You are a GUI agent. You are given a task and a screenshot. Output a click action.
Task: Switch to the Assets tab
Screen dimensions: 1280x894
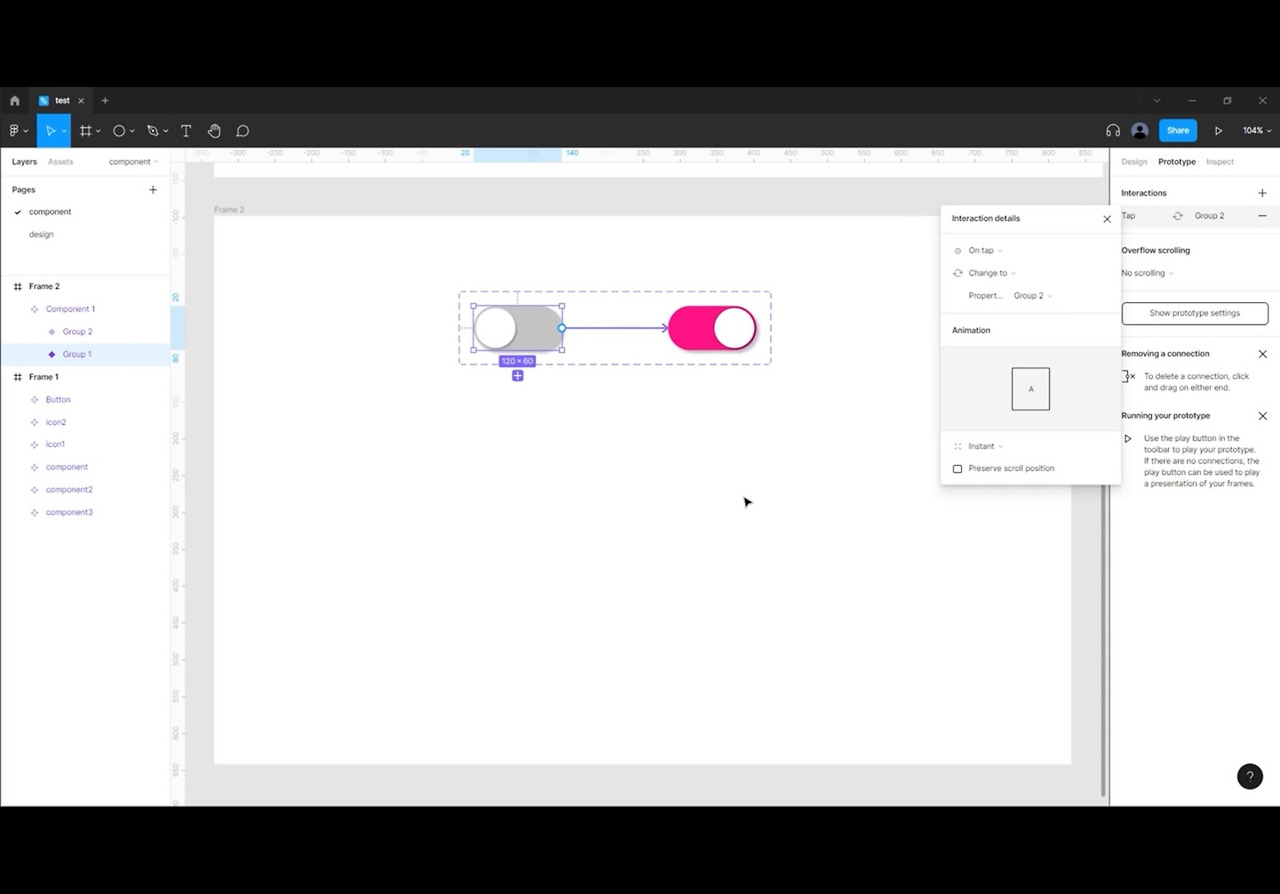pos(60,162)
